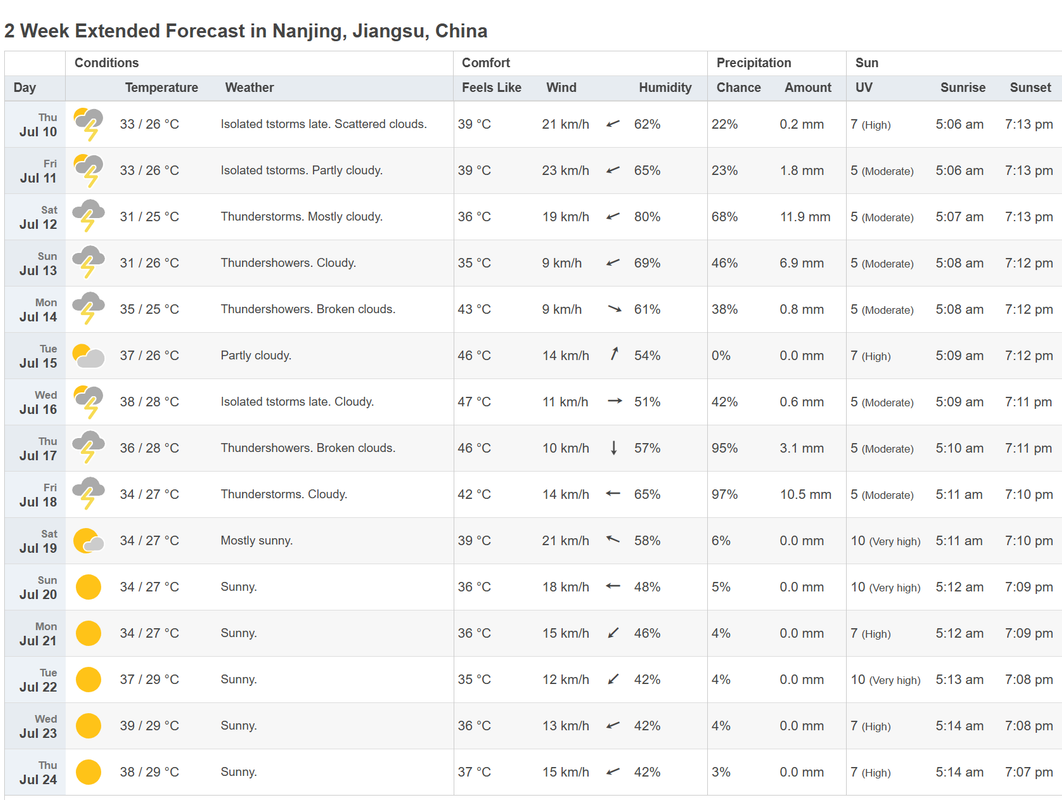This screenshot has height=800, width=1062.
Task: Select the Mon Jul 14 day cell
Action: click(x=38, y=310)
